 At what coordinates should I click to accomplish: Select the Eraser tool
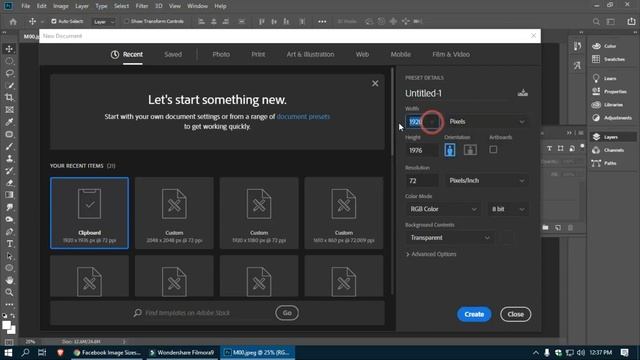pos(9,183)
